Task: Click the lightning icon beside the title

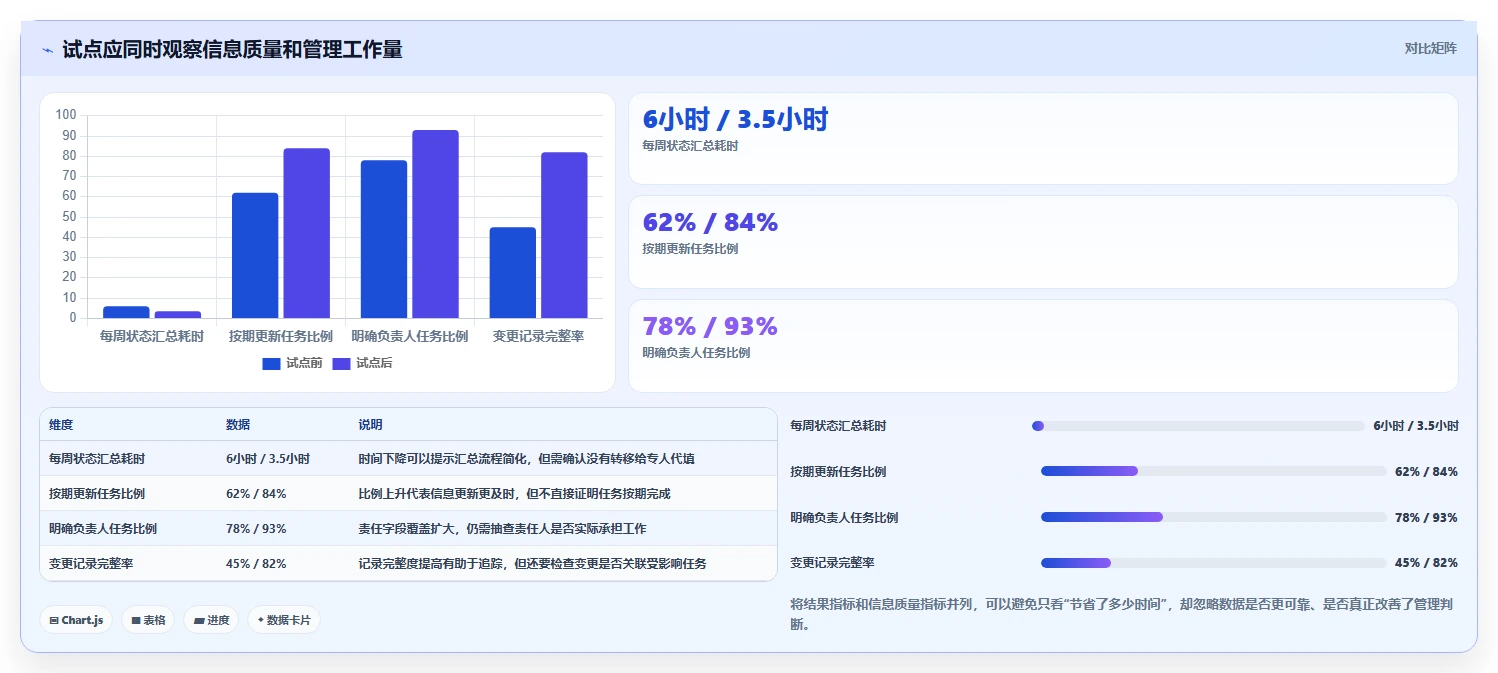Action: pyautogui.click(x=47, y=50)
